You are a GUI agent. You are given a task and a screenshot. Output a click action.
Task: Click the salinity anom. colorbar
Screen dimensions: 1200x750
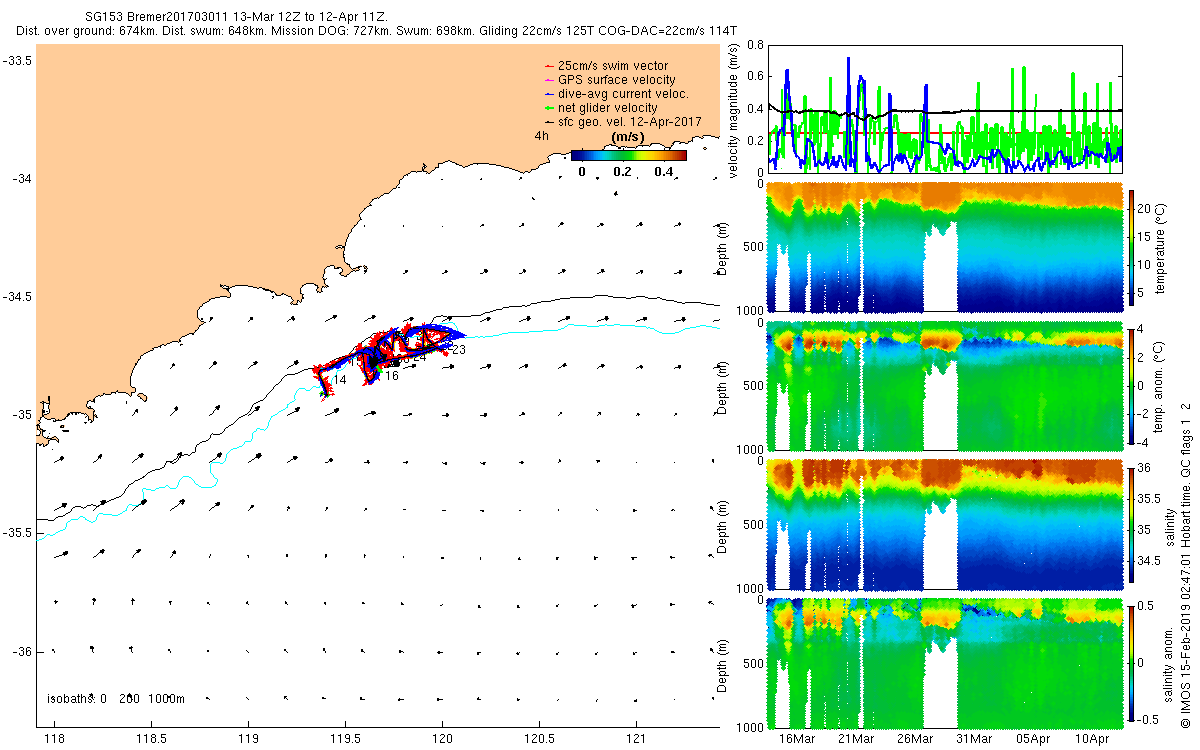(x=1134, y=664)
